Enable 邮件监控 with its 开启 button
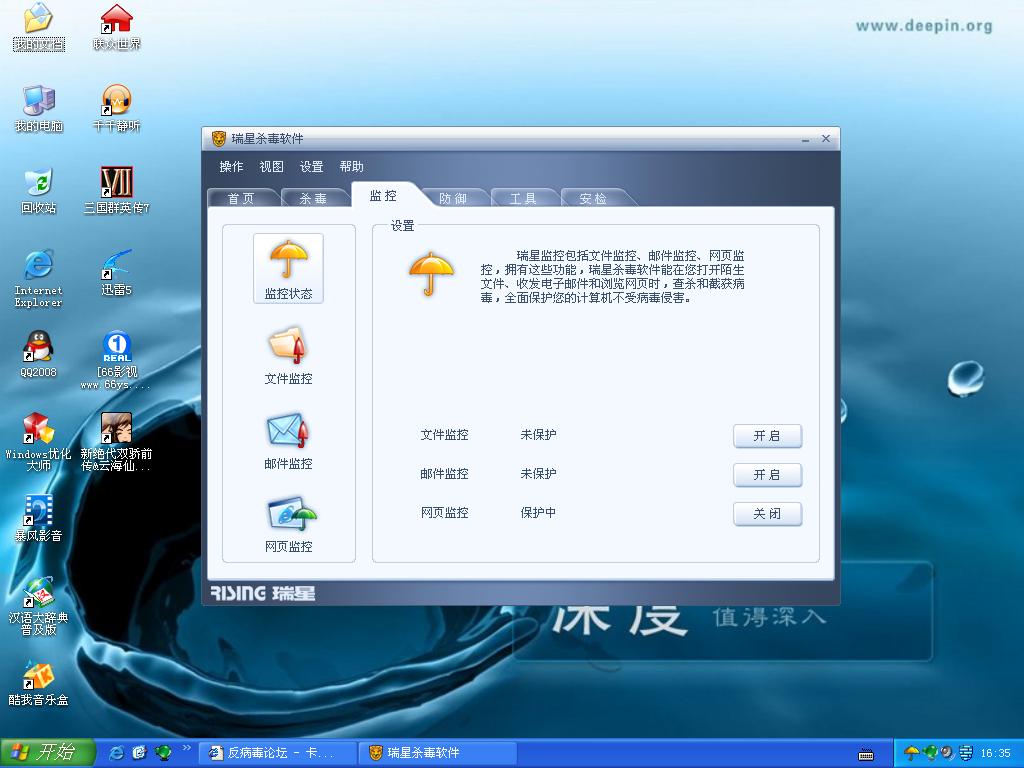Image resolution: width=1024 pixels, height=768 pixels. pyautogui.click(x=767, y=475)
